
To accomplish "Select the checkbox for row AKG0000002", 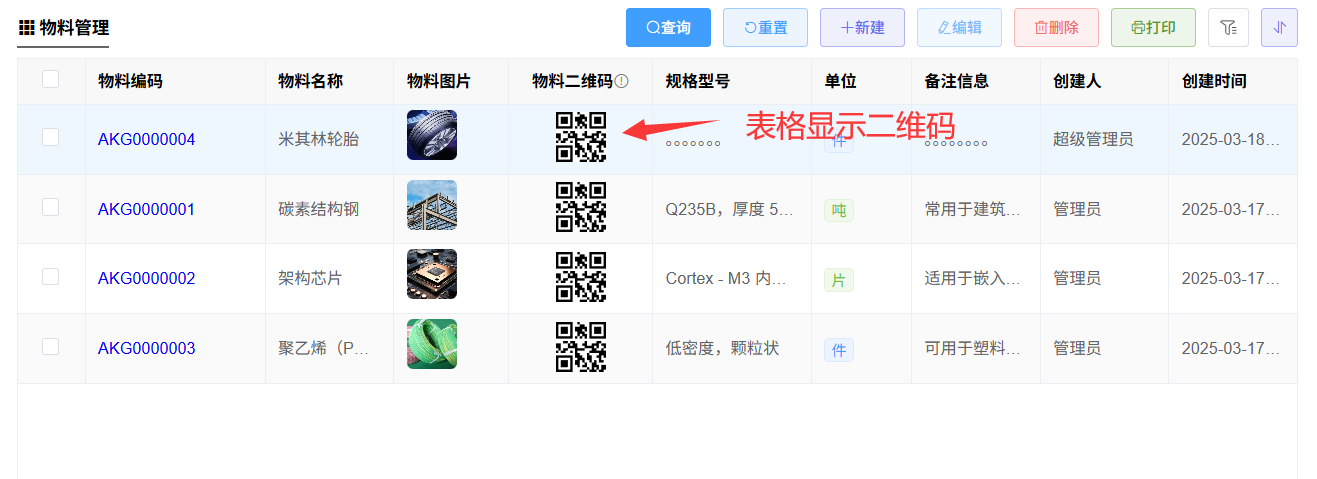I will (x=51, y=277).
